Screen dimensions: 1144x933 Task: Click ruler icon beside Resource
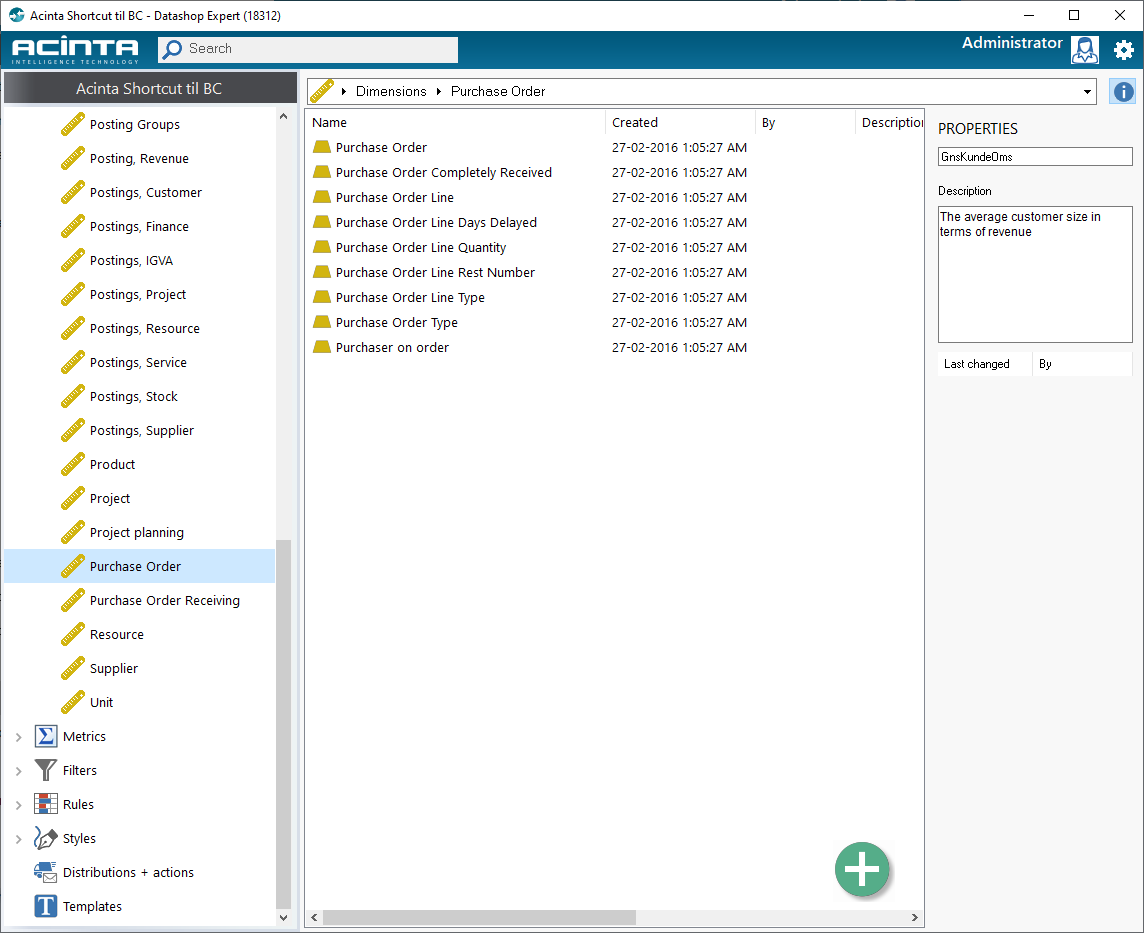coord(72,635)
